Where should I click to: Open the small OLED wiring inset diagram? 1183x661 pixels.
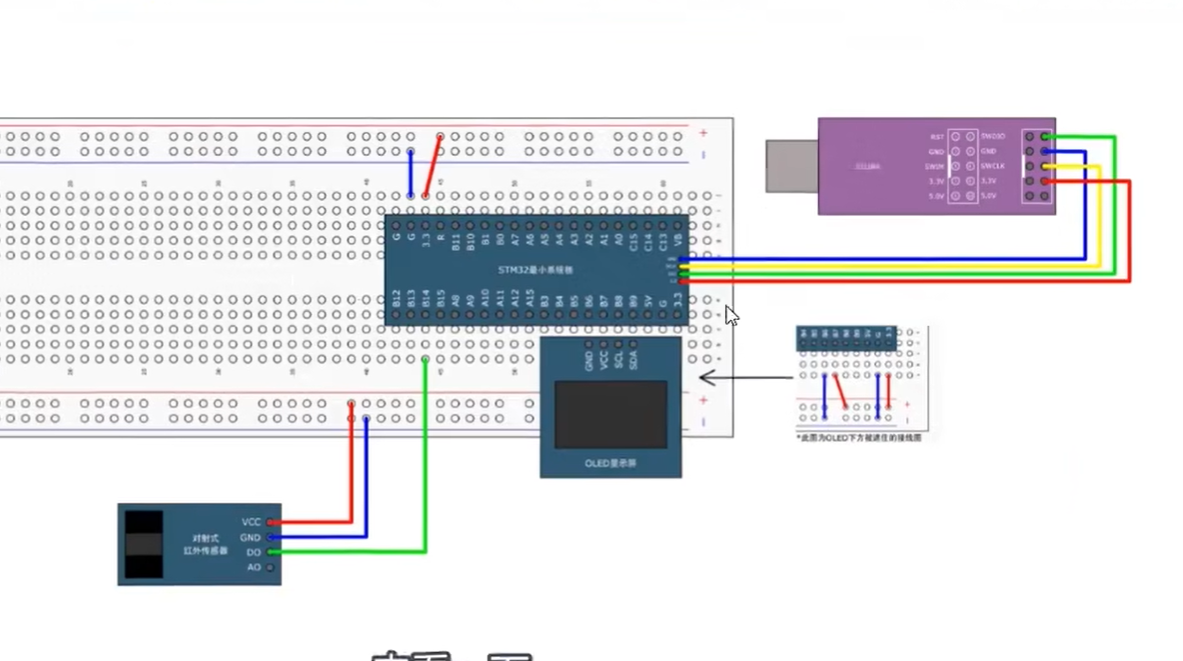tap(860, 378)
